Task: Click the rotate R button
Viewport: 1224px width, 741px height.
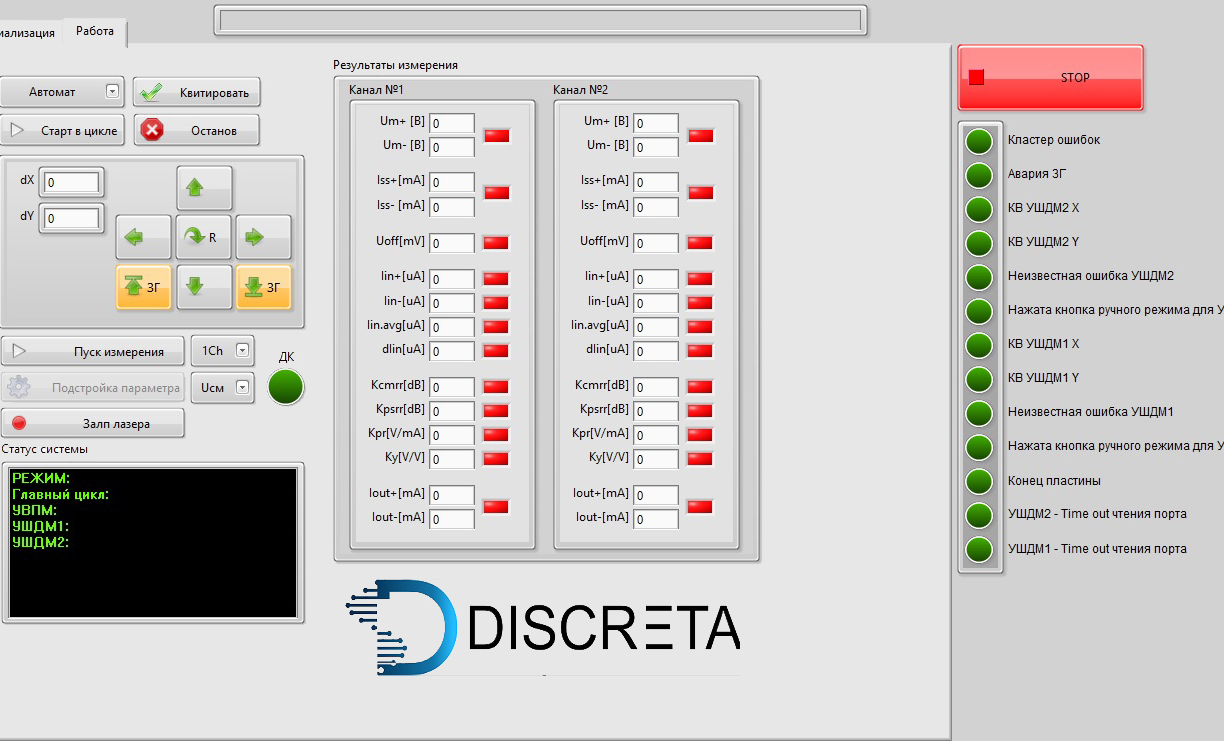Action: [x=204, y=237]
